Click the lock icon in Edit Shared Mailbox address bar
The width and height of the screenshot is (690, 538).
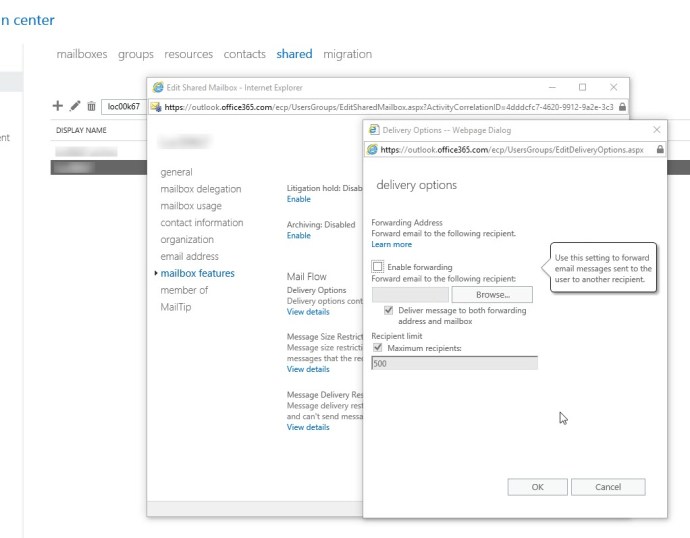point(622,107)
